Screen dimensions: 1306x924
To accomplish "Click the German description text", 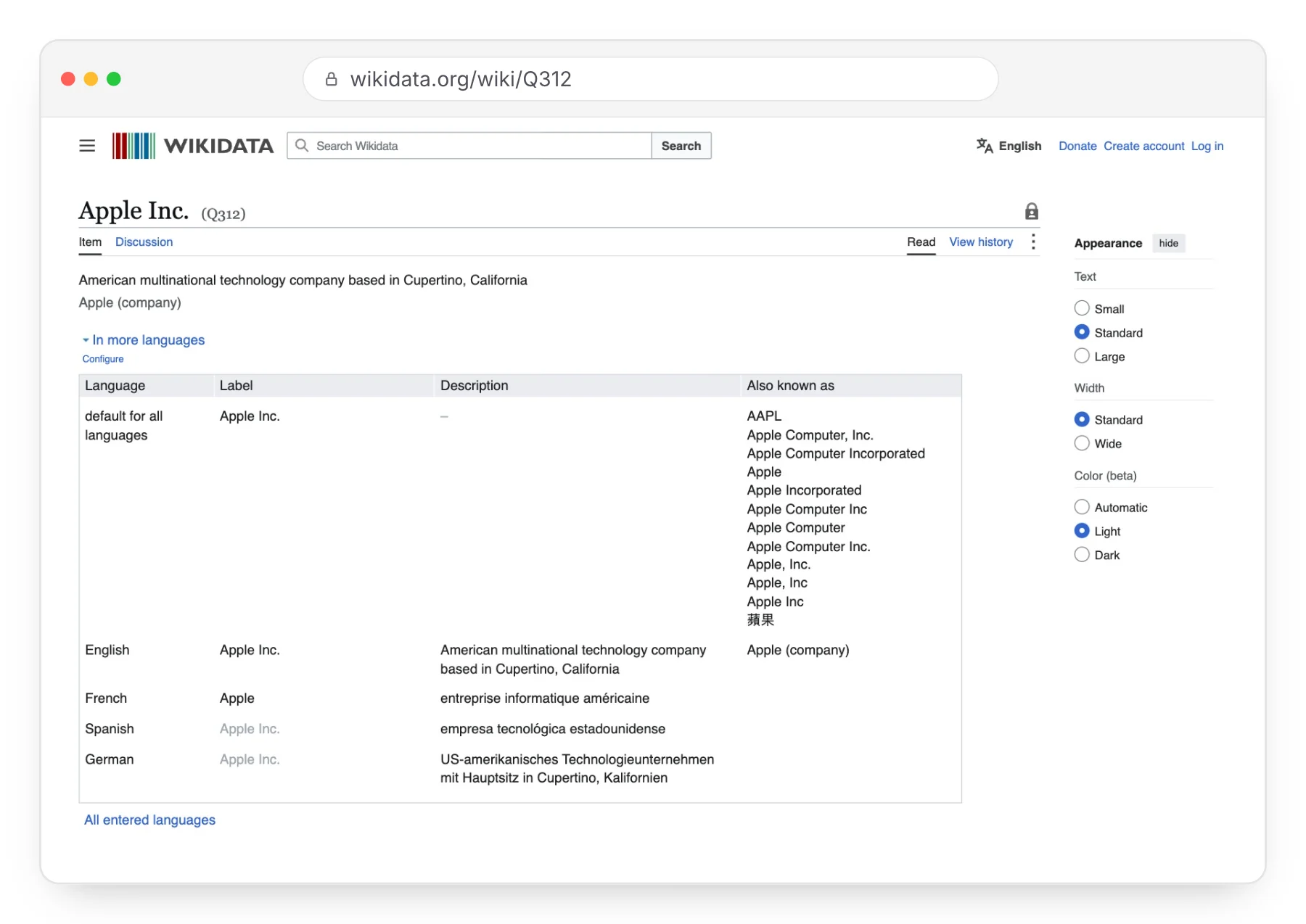I will click(x=577, y=768).
